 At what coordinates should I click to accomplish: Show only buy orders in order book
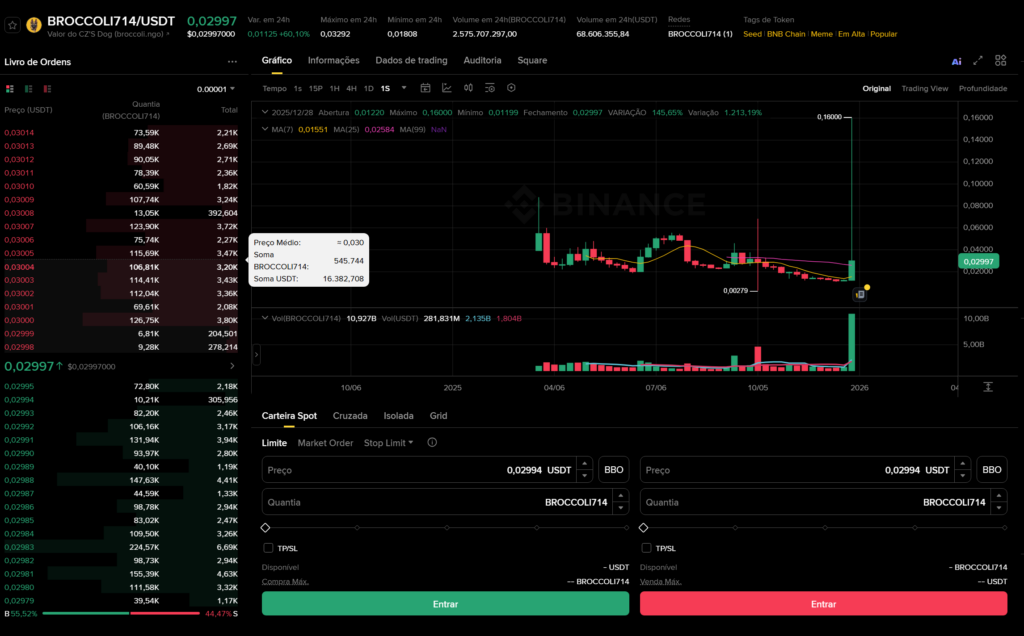point(26,89)
